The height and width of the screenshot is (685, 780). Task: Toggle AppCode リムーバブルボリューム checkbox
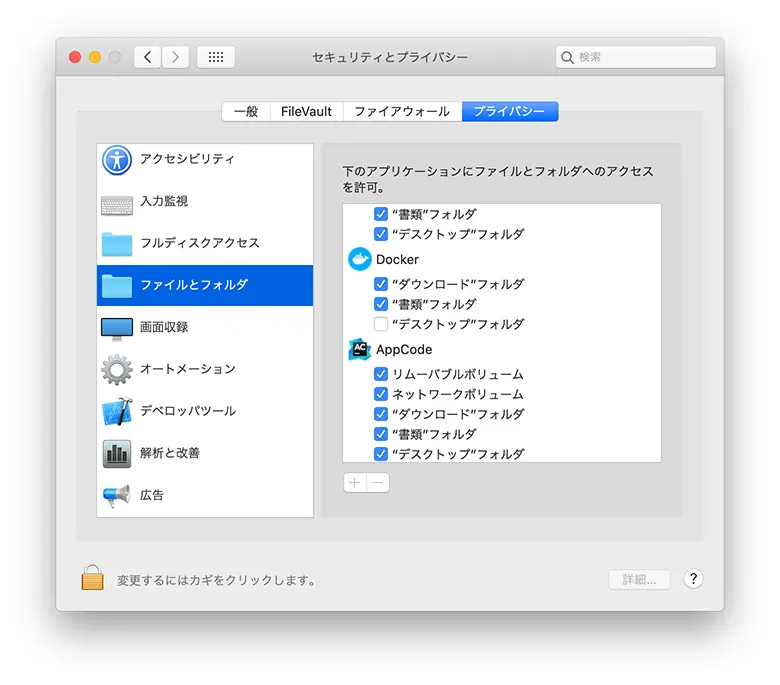pyautogui.click(x=381, y=374)
